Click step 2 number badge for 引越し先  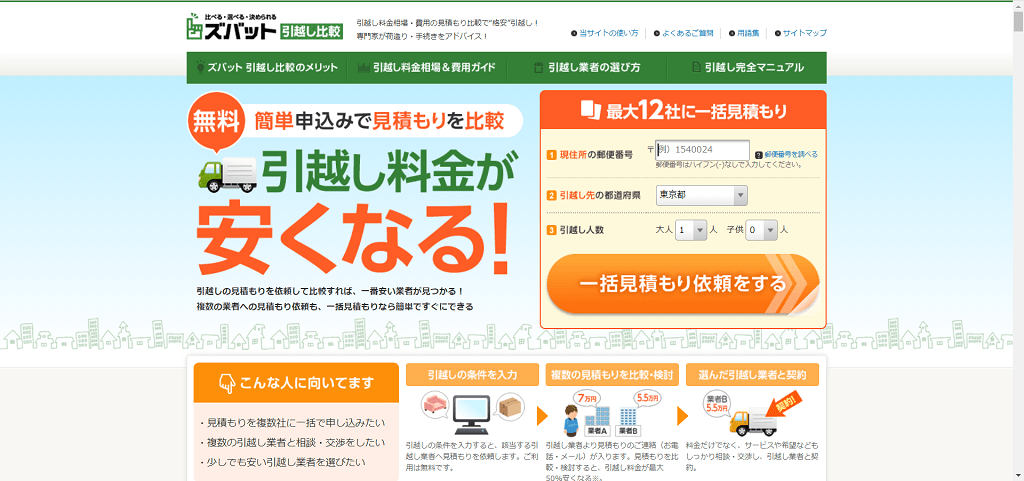tap(551, 195)
